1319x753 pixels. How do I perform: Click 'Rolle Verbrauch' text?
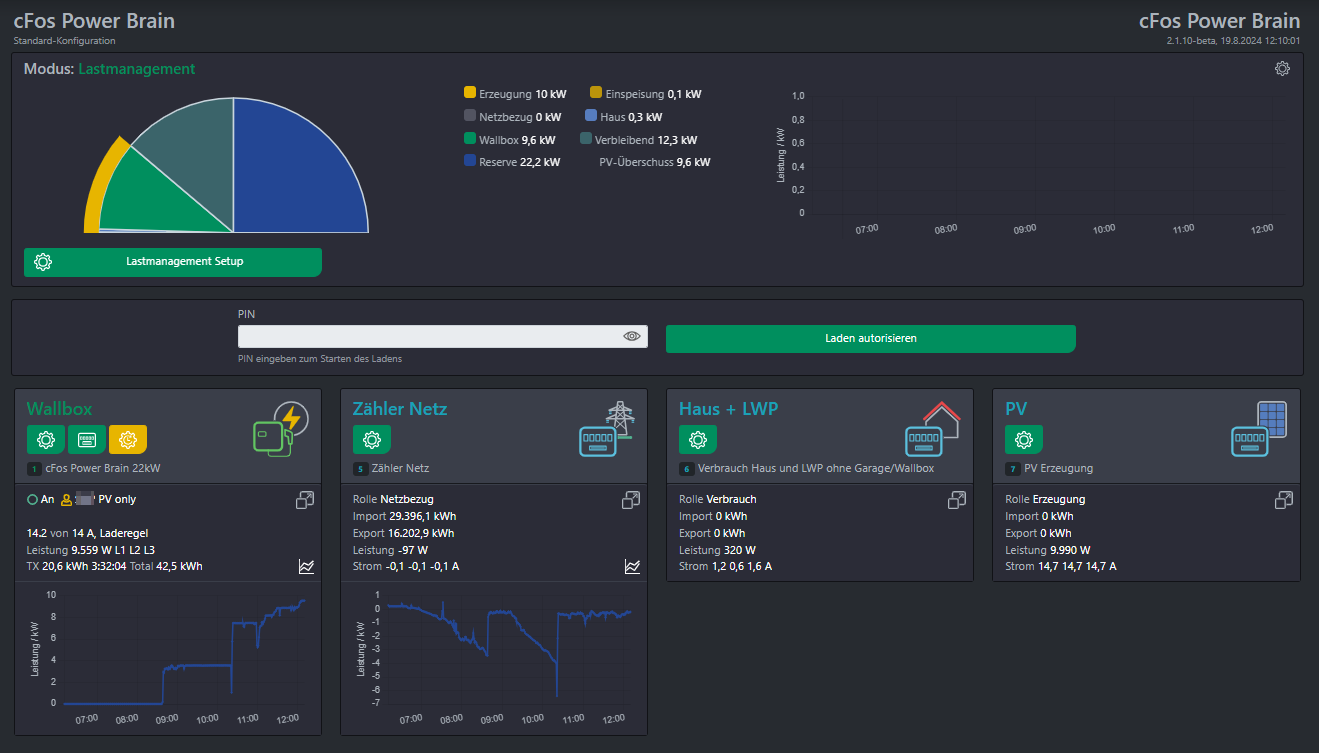click(x=717, y=499)
